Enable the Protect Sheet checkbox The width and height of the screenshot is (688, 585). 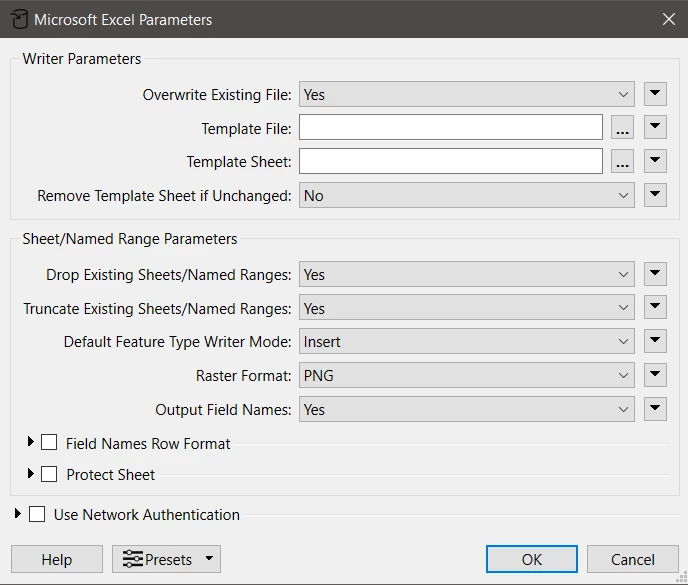click(x=49, y=474)
